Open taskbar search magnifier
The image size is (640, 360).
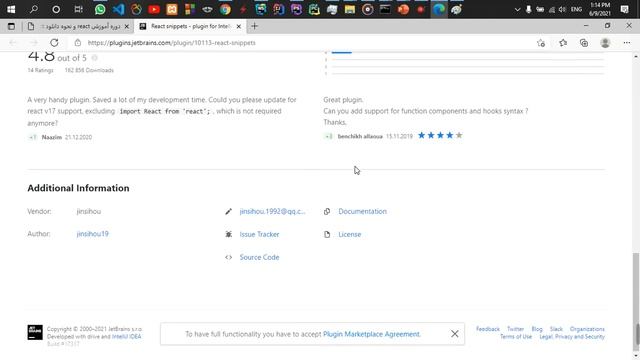(34, 9)
